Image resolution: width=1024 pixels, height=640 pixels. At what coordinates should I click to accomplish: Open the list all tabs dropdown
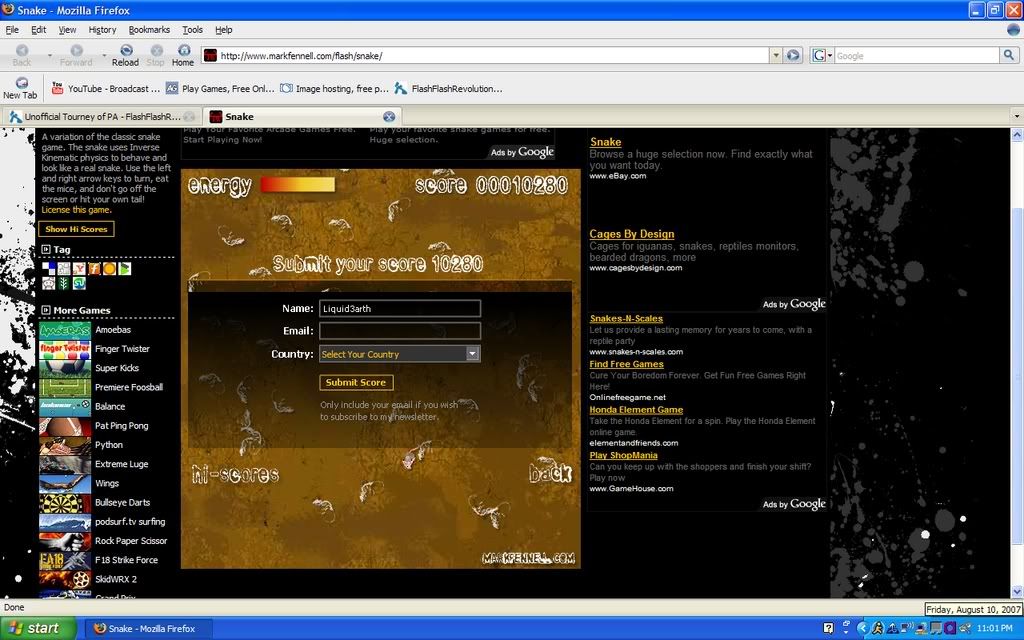(1016, 117)
